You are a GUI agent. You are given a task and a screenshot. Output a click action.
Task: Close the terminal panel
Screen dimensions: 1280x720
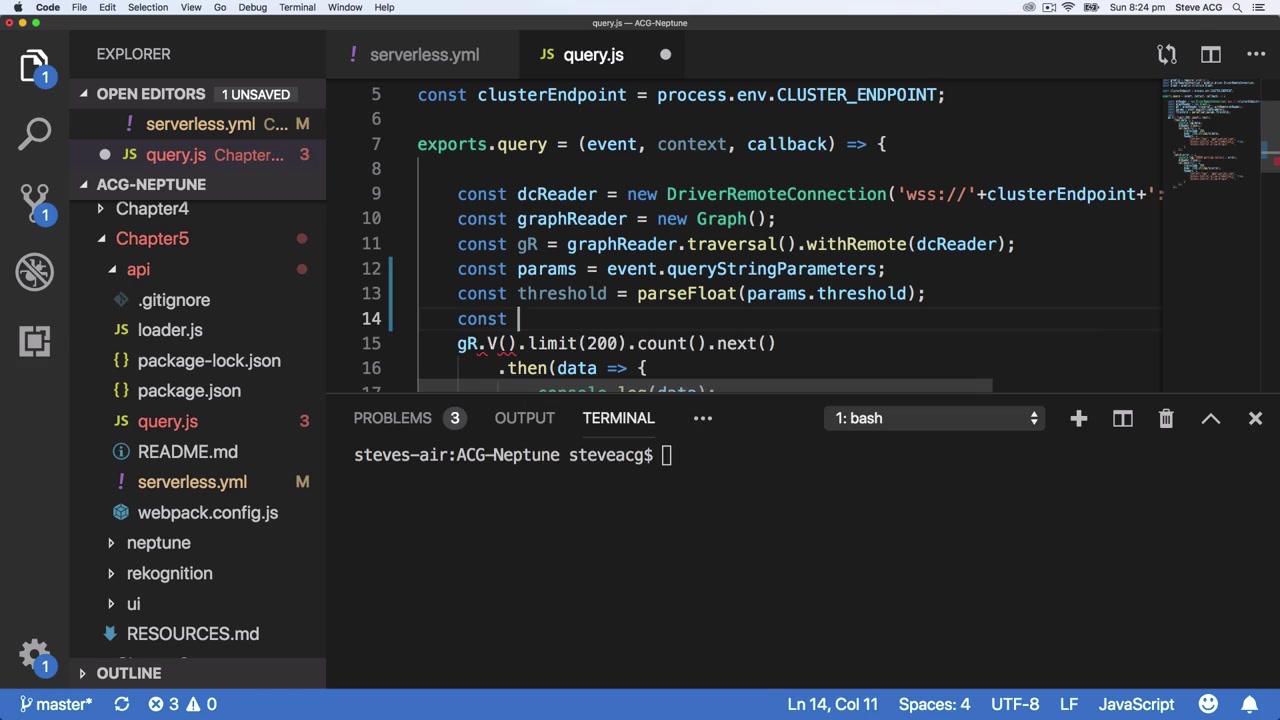(1255, 418)
